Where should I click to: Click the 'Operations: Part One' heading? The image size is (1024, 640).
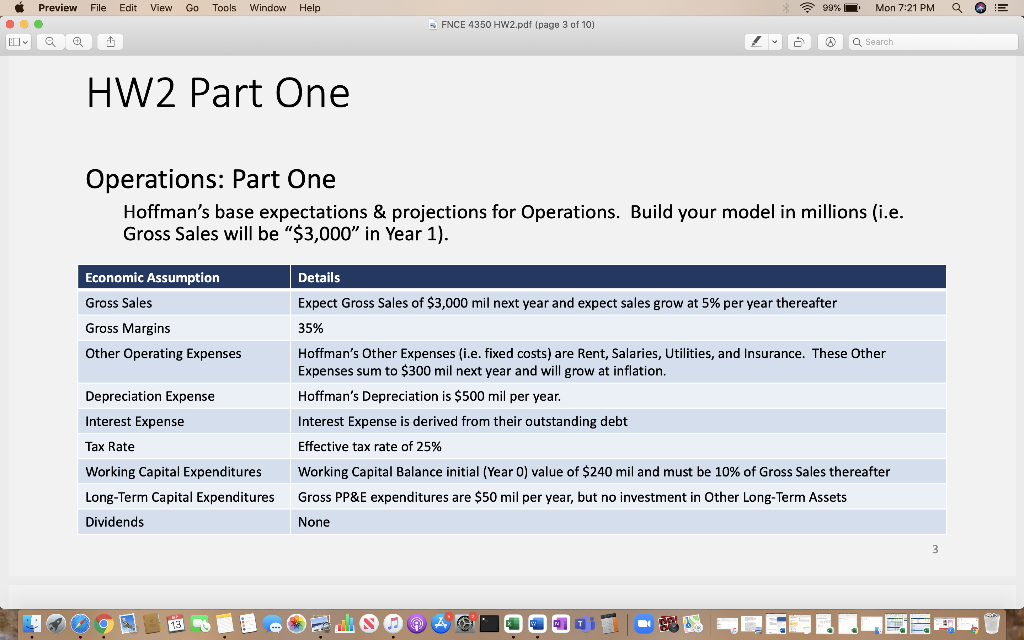(x=210, y=179)
